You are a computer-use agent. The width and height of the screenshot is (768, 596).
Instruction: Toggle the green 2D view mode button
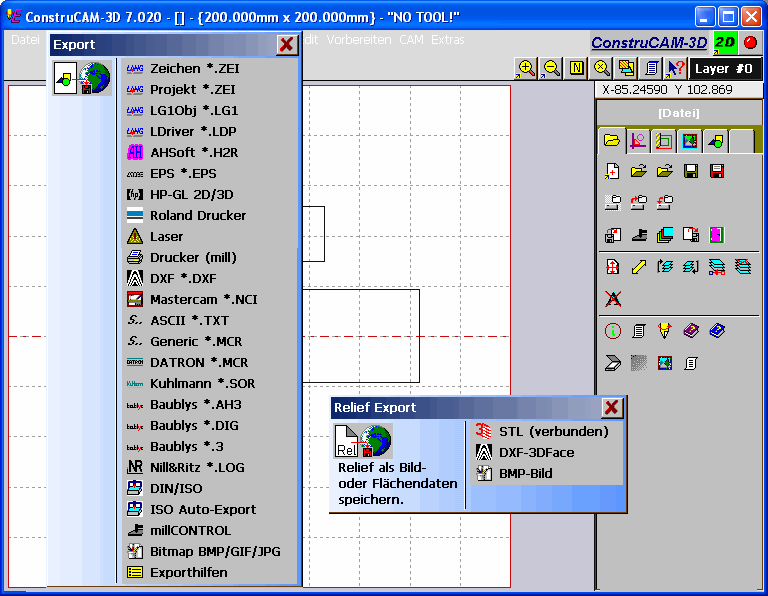[724, 43]
